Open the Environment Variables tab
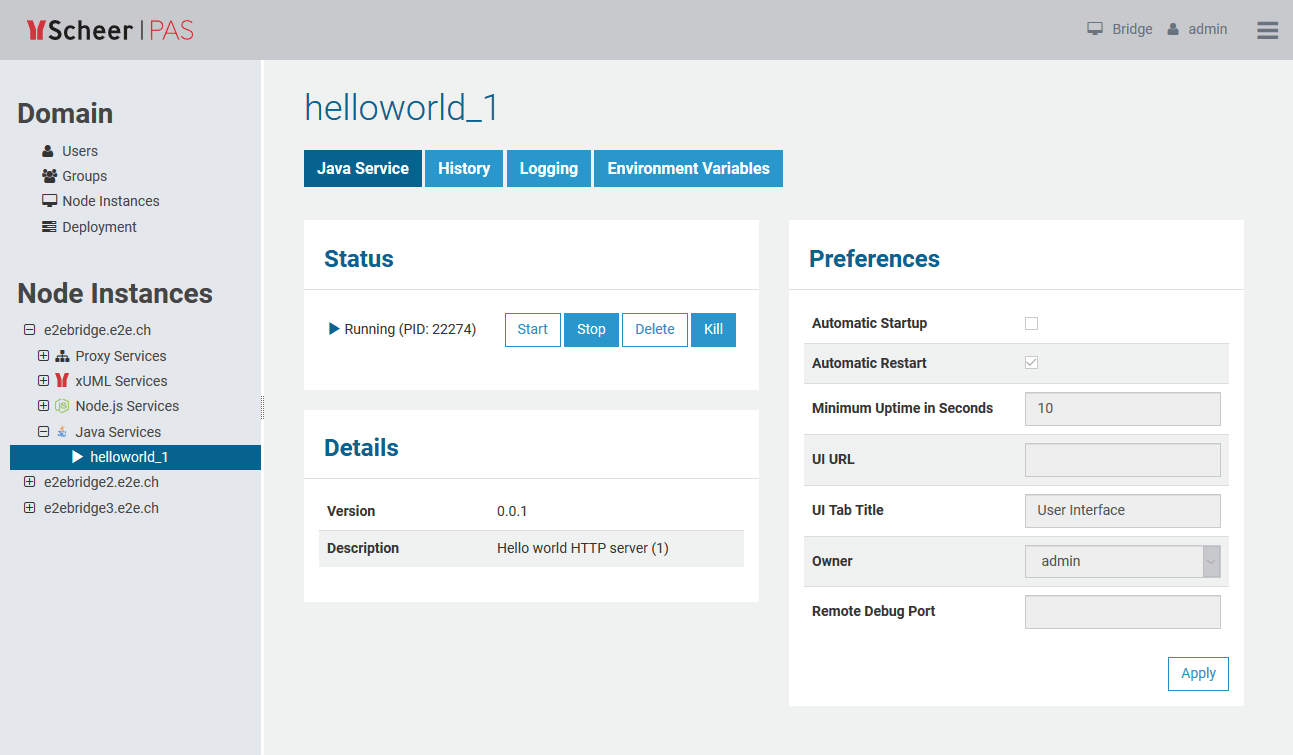 click(x=688, y=168)
